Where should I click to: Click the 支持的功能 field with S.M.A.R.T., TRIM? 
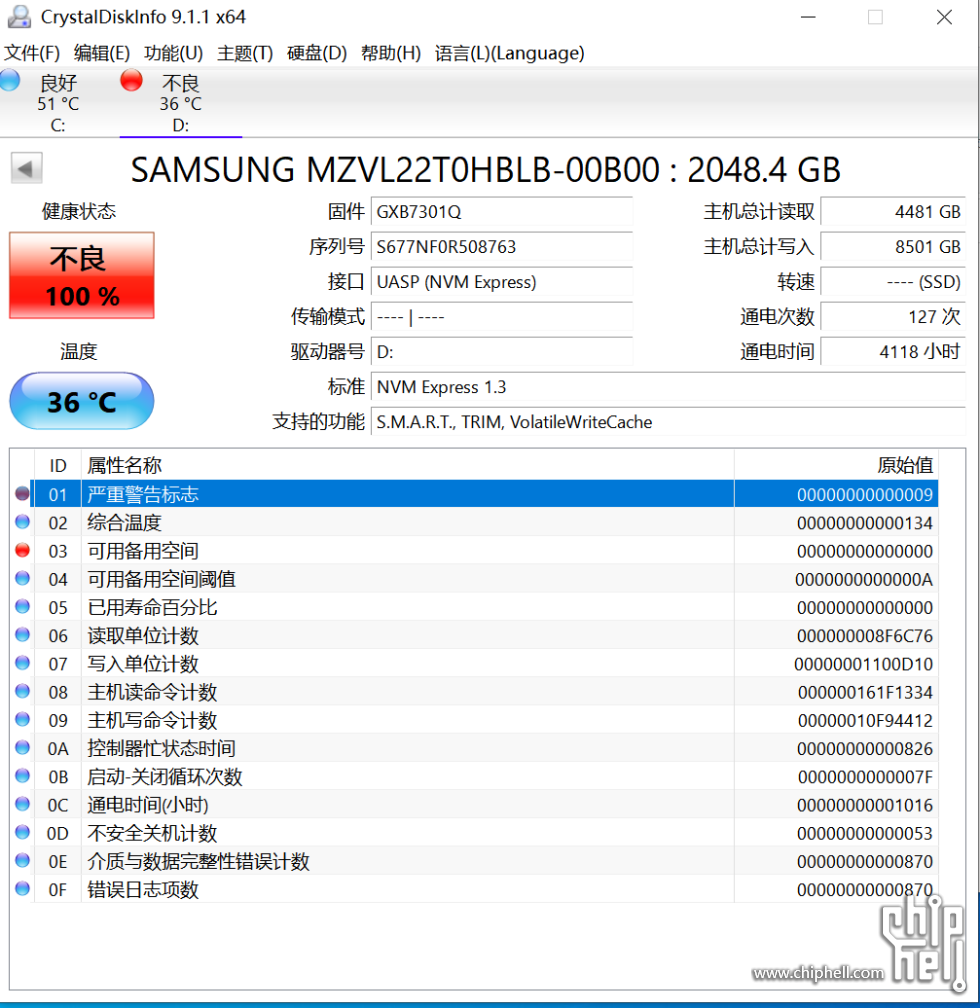tap(668, 422)
